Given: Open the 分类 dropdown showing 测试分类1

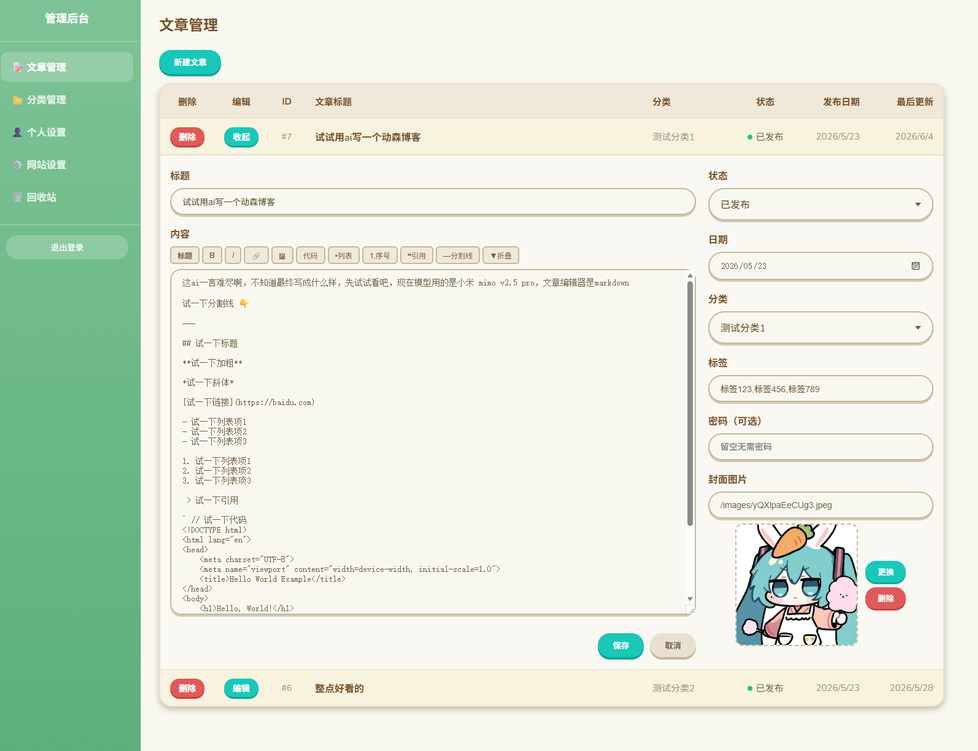Looking at the screenshot, I should point(820,328).
